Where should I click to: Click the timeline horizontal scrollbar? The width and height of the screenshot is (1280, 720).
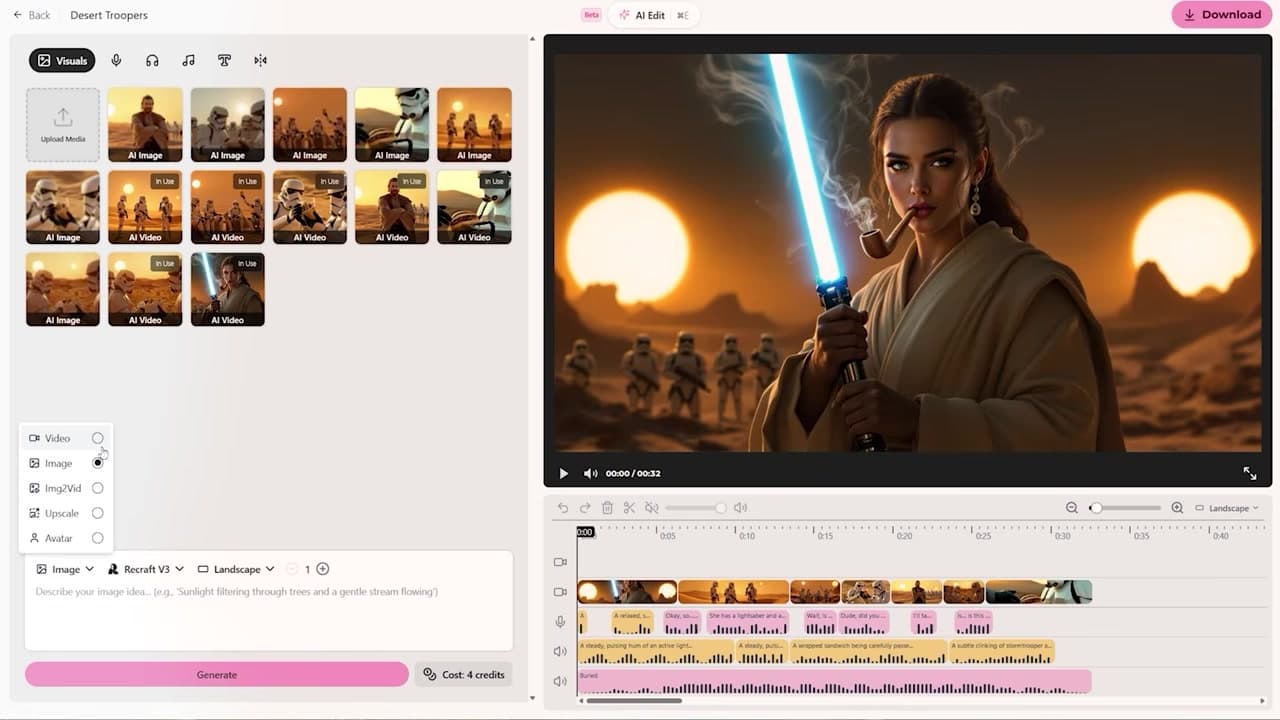click(634, 701)
